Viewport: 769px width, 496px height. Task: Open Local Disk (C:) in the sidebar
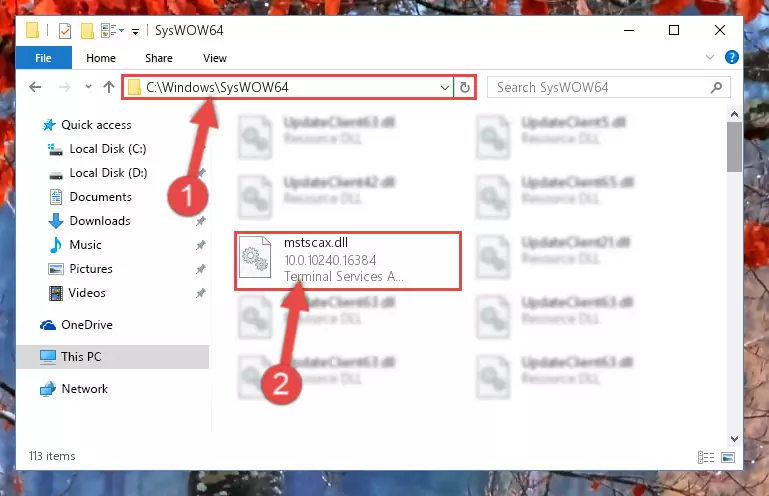(108, 149)
